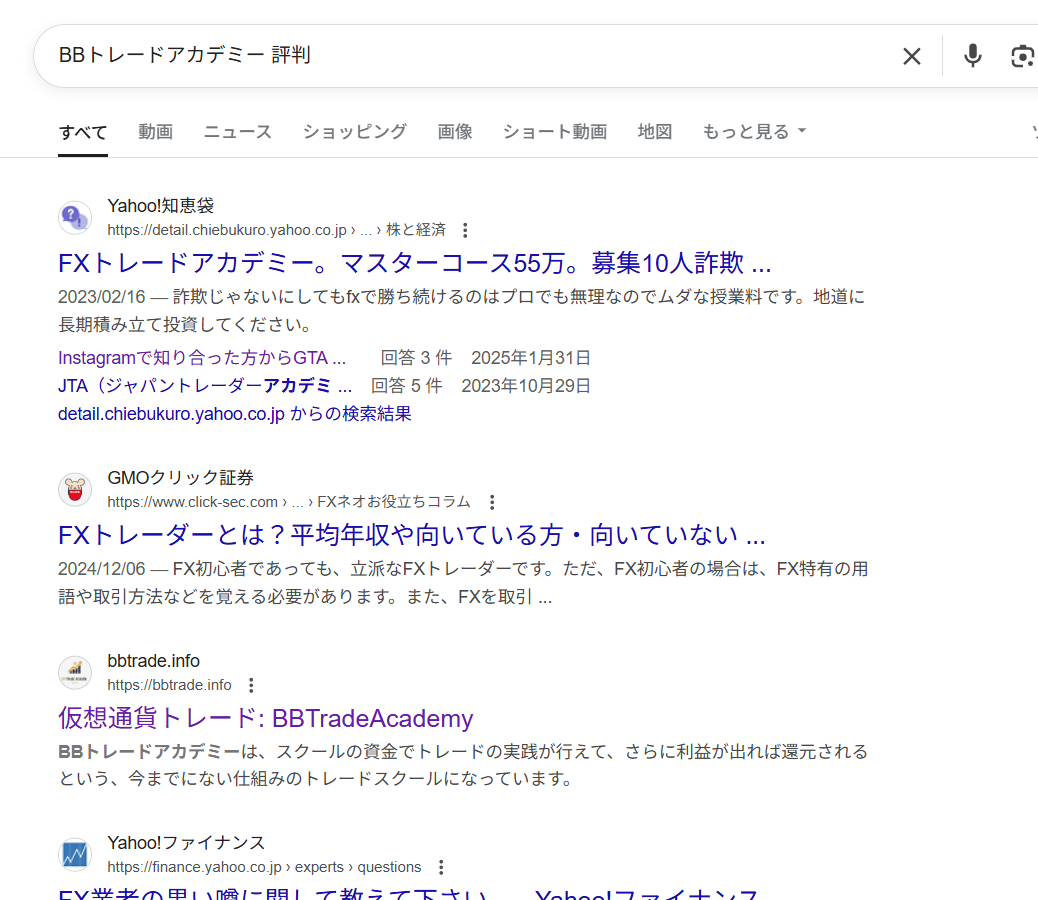Expand the もっと見る dropdown

pos(754,132)
